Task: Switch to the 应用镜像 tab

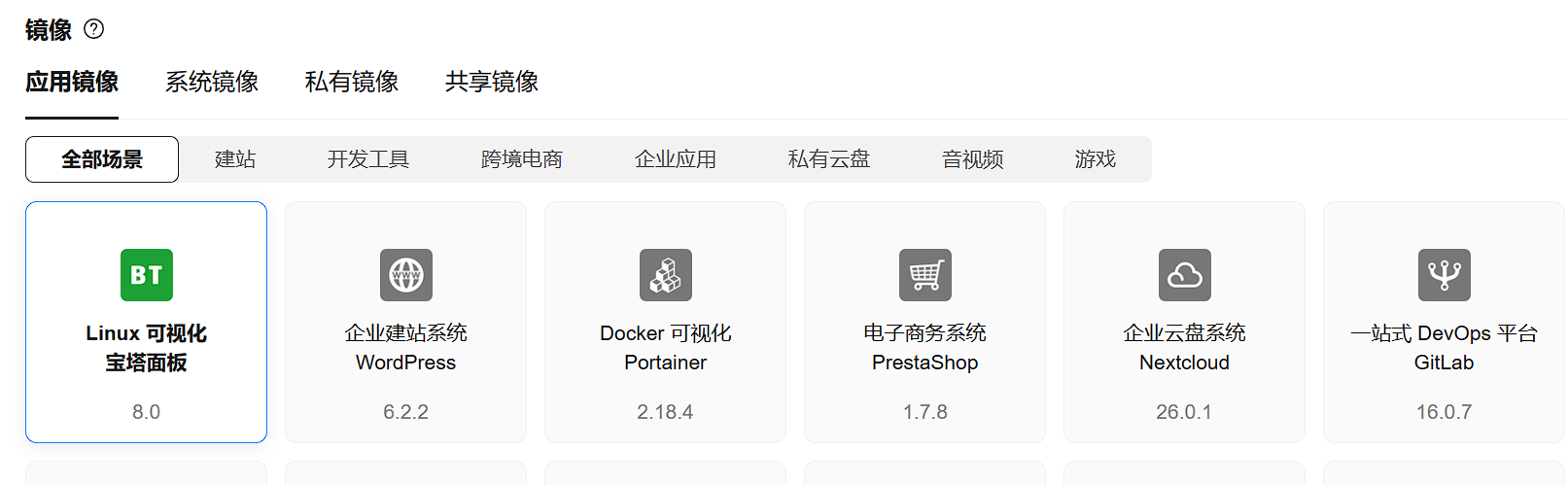Action: pos(72,82)
